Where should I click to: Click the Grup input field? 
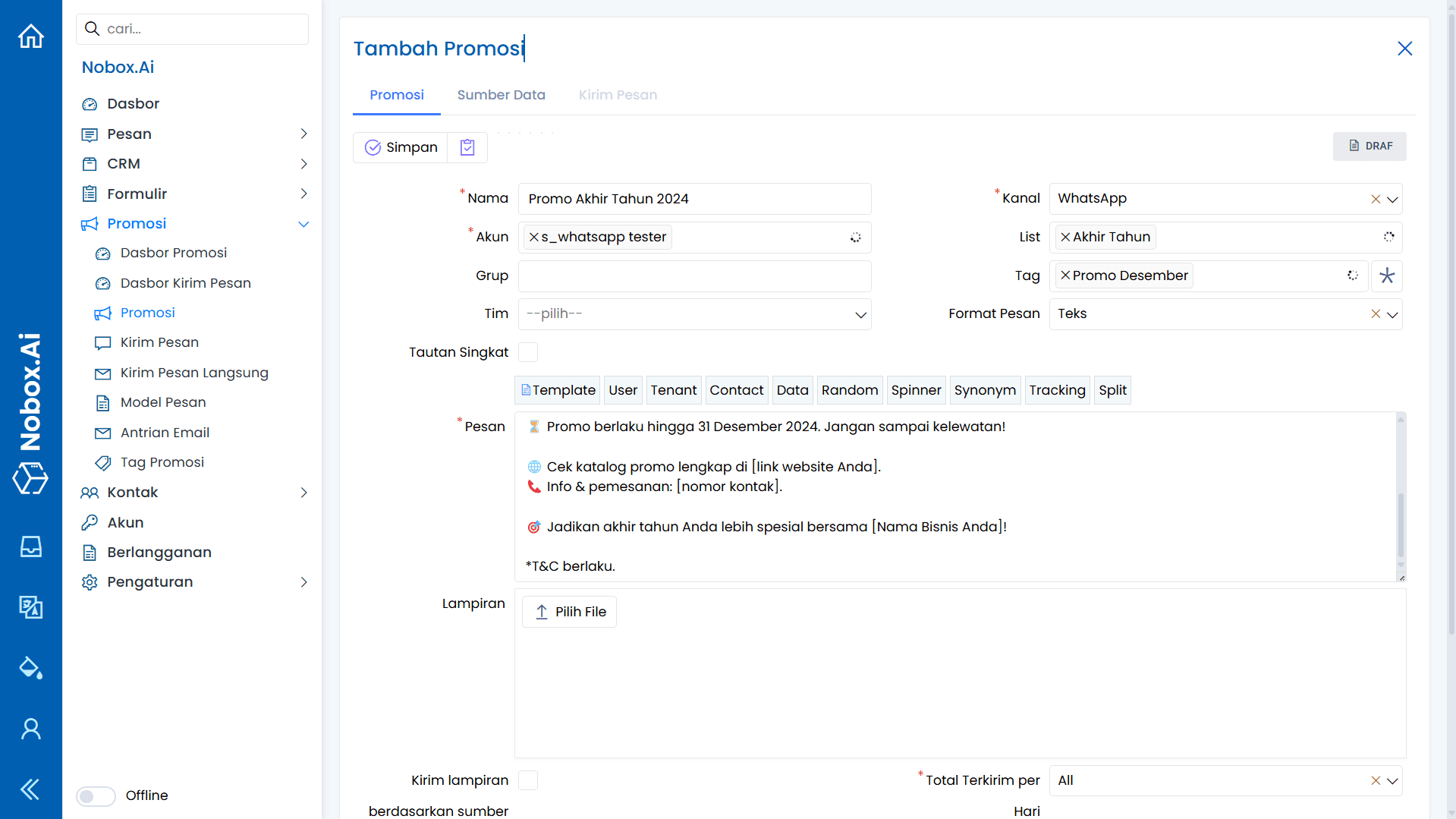point(694,276)
